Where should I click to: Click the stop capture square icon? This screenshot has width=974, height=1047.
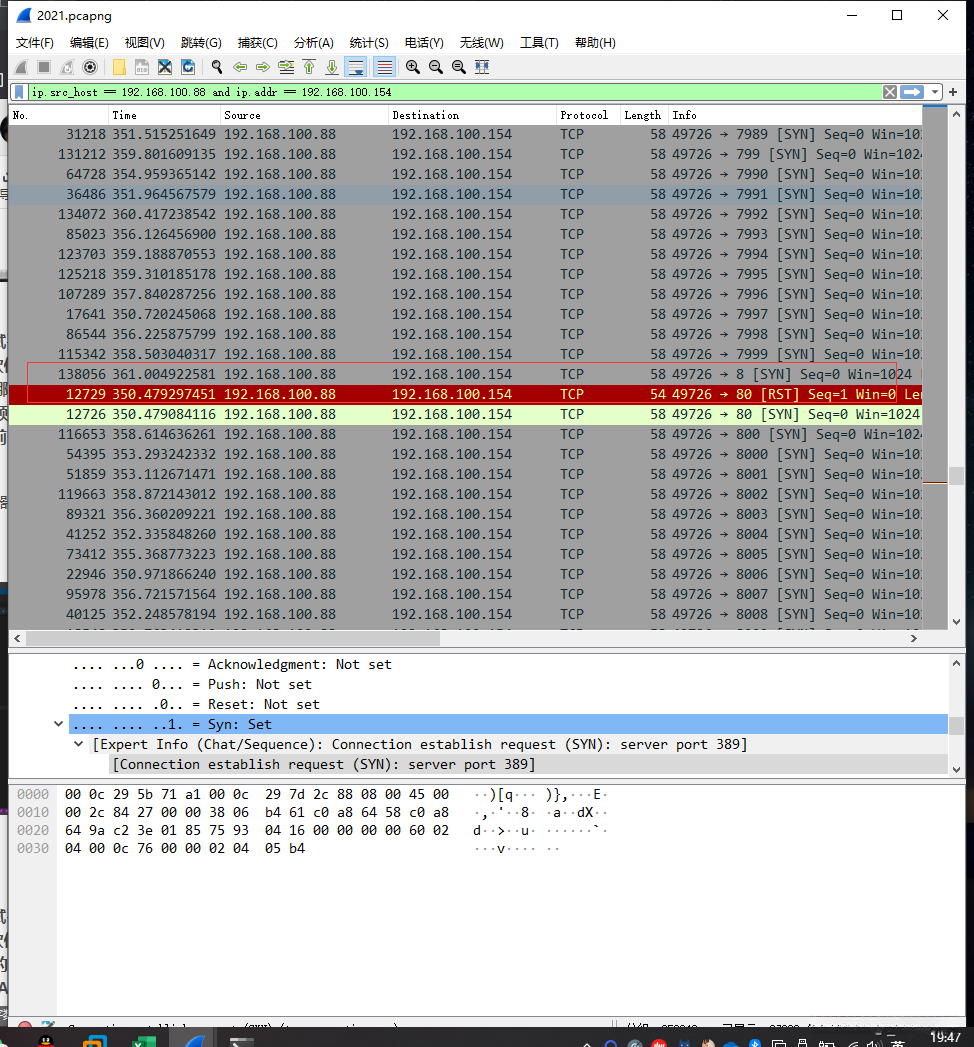tap(44, 67)
